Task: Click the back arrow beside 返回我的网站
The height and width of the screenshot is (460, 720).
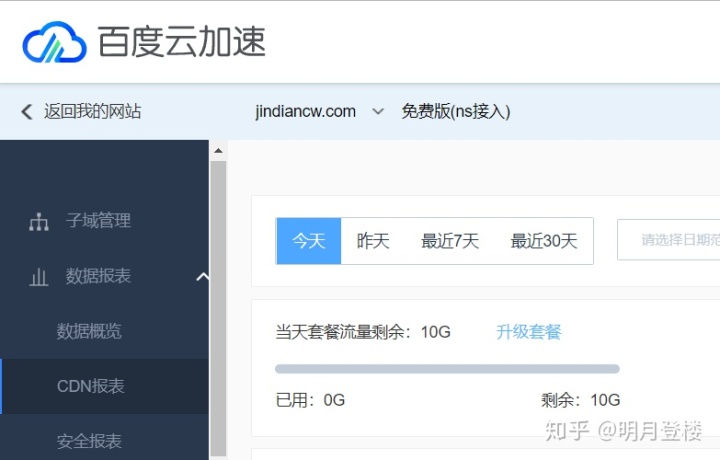Action: (27, 112)
